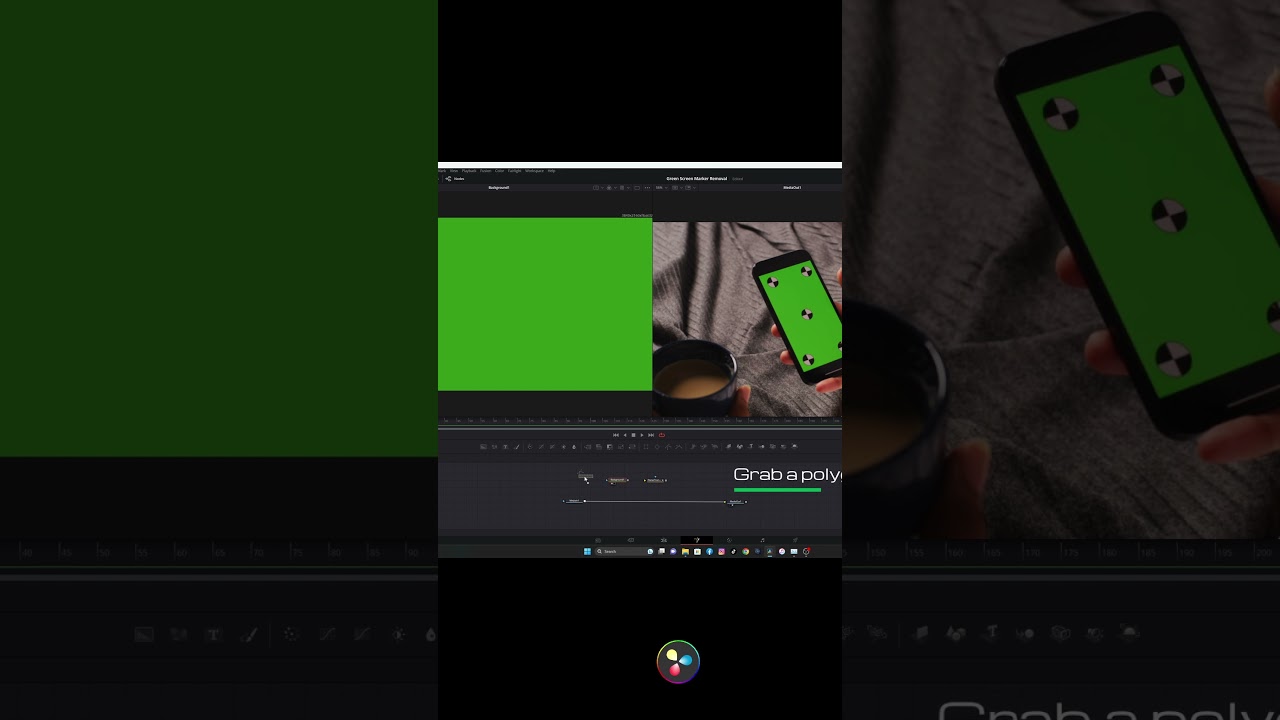Click the Green Screen Marker Removal project title

(x=697, y=179)
